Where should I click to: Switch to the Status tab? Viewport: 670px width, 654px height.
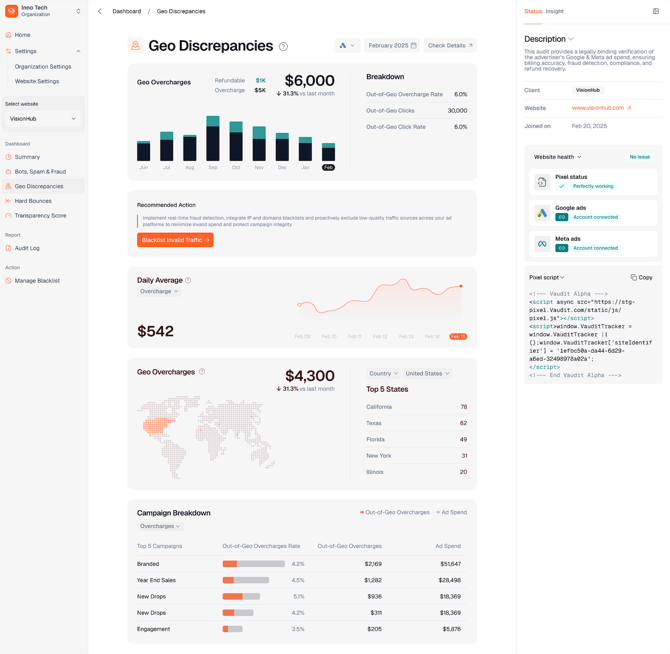pos(533,12)
